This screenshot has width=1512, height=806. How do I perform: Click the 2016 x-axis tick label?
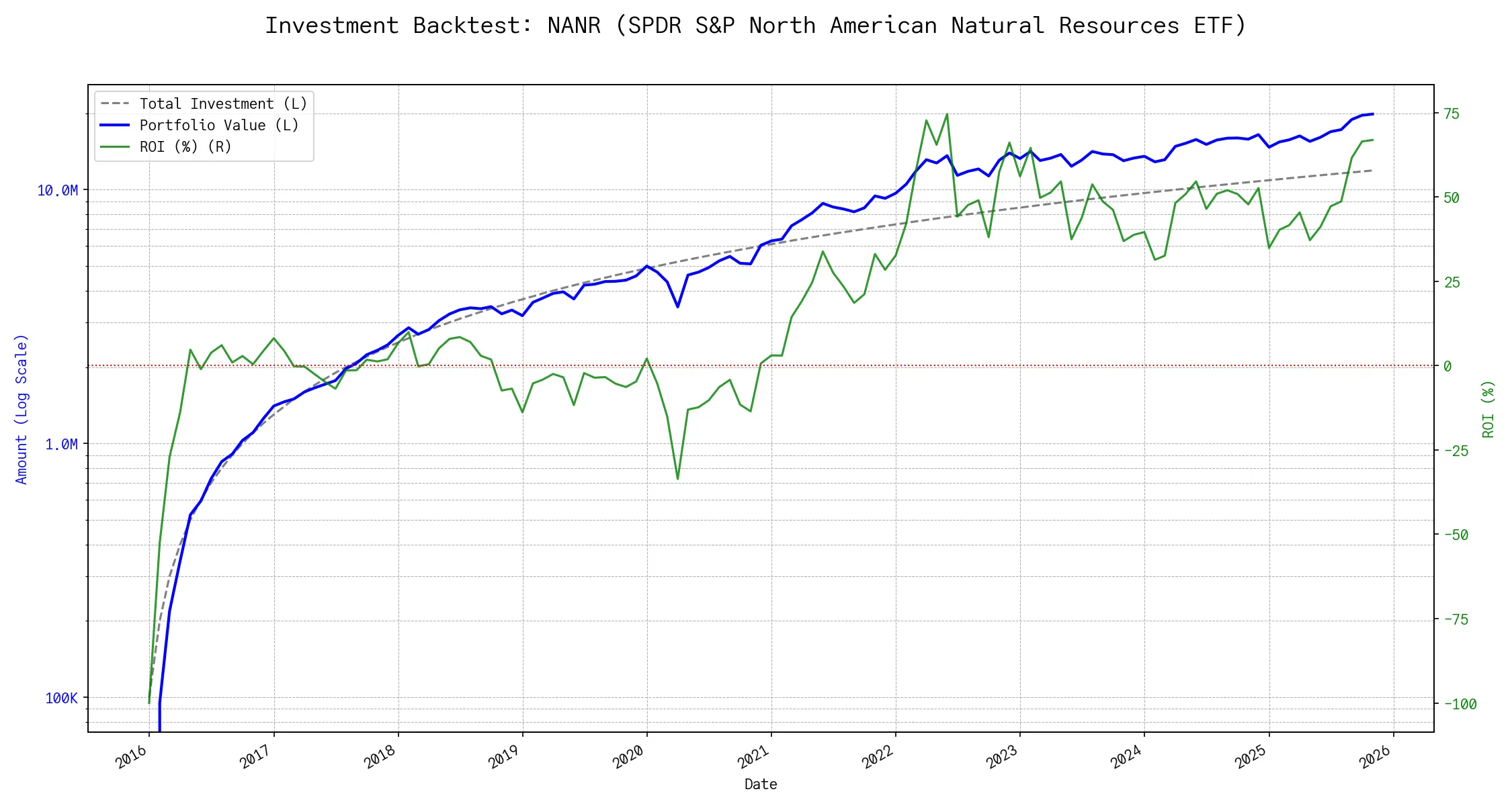[x=132, y=758]
